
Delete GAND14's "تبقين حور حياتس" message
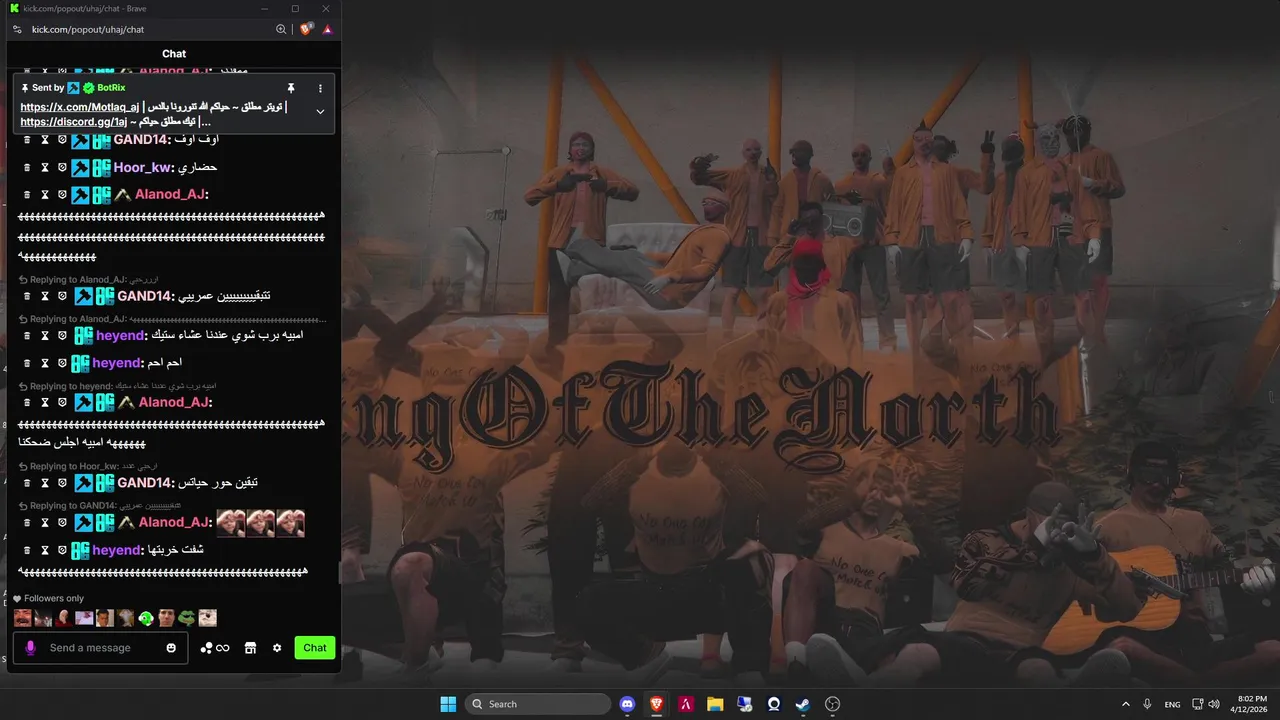click(x=28, y=483)
